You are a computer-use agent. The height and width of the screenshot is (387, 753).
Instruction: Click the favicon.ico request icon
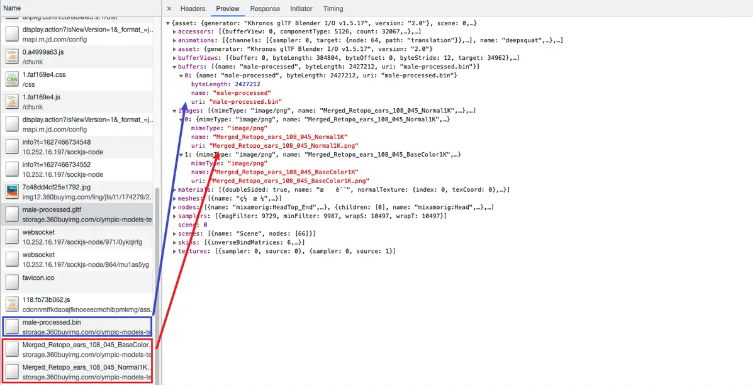(x=12, y=282)
